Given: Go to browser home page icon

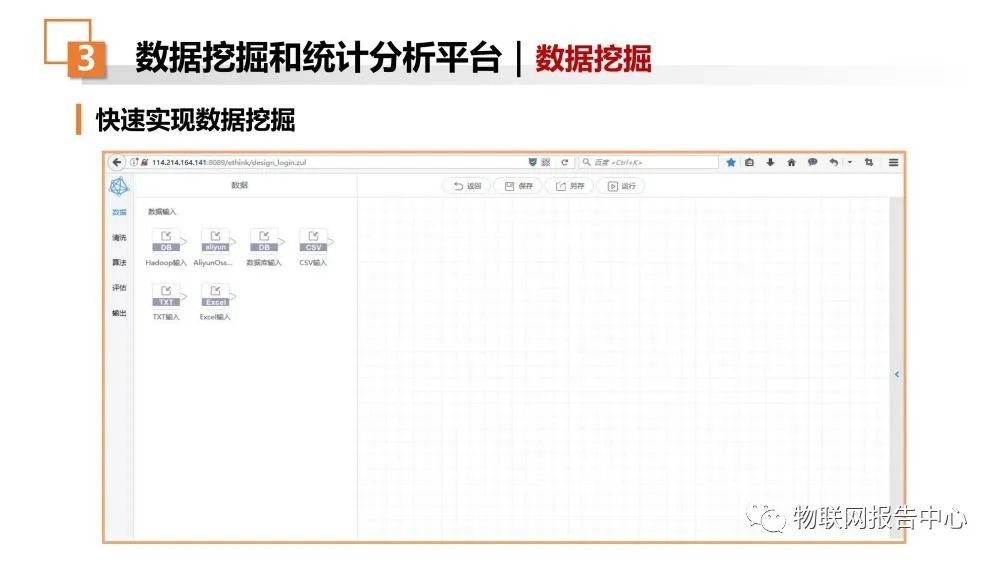Looking at the screenshot, I should tap(791, 162).
